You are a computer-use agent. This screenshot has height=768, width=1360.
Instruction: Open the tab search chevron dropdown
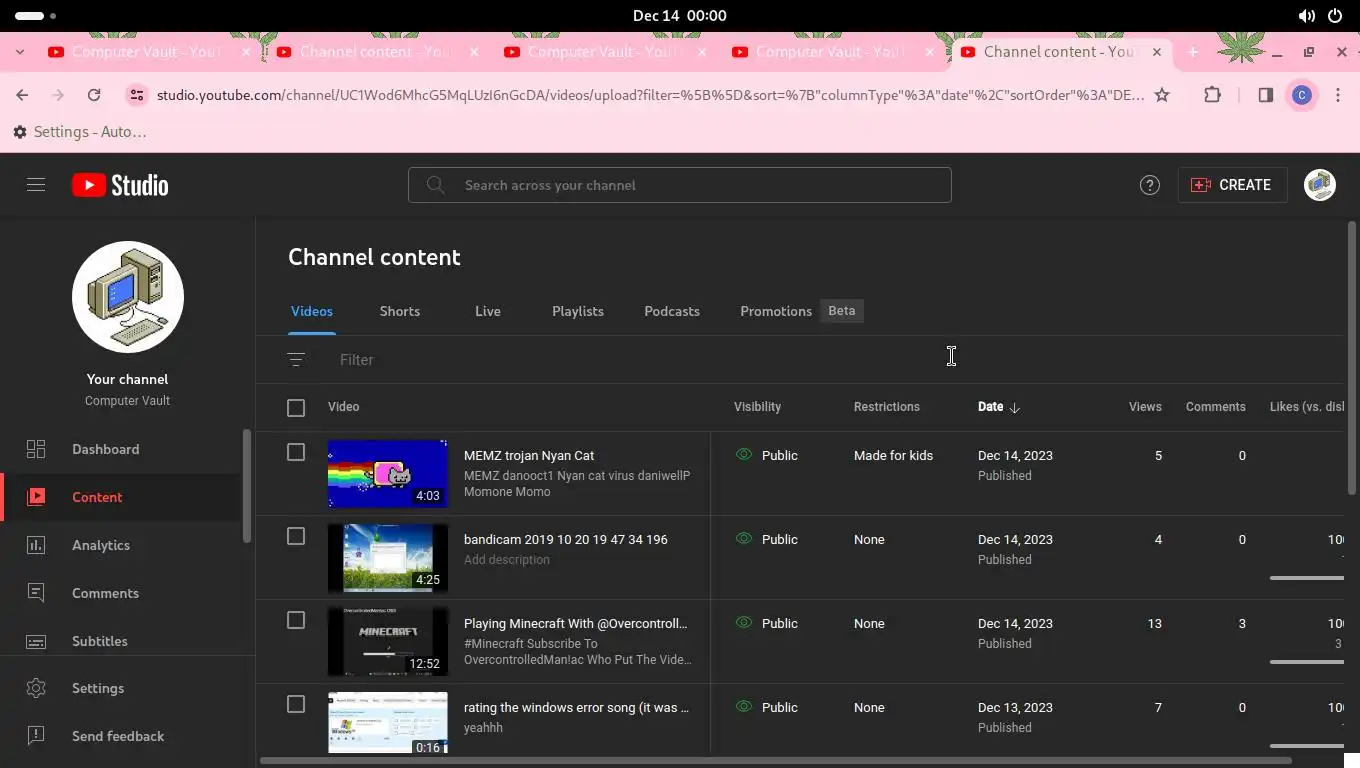tap(20, 52)
